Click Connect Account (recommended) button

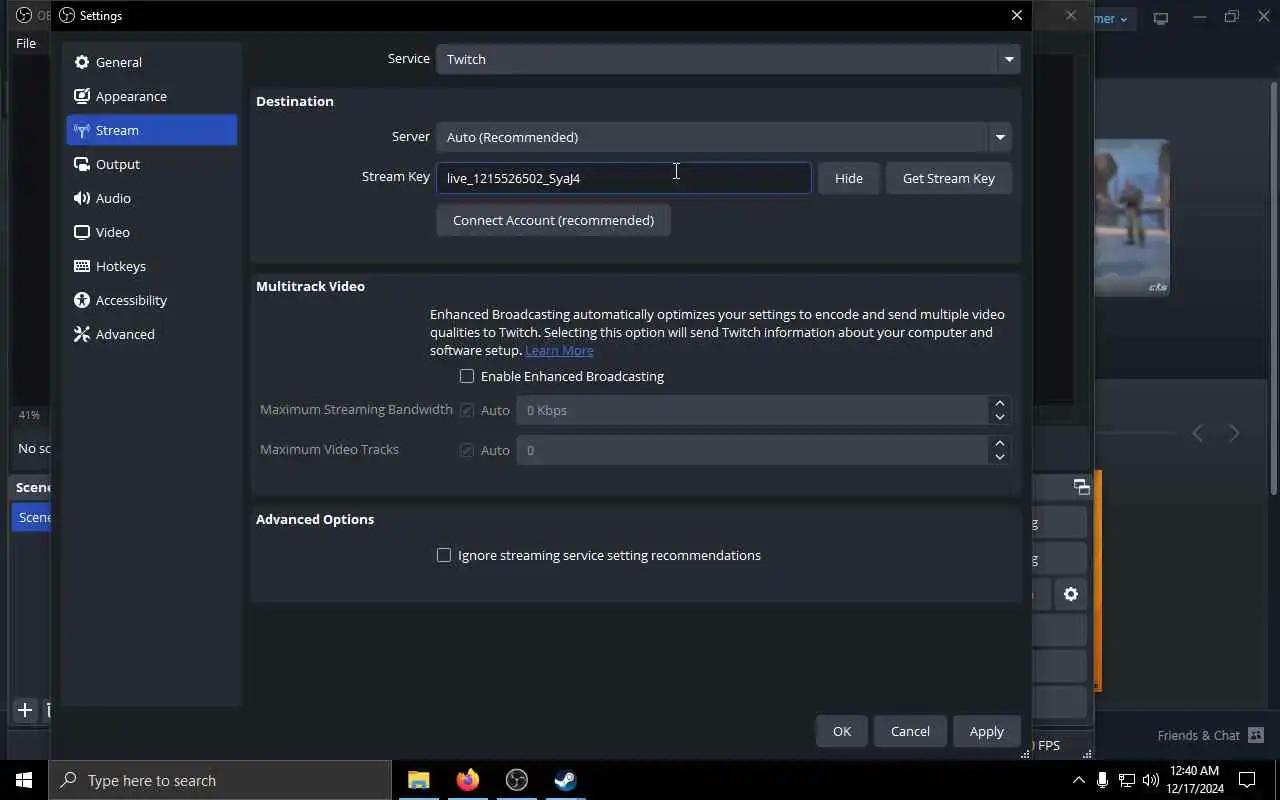click(553, 220)
